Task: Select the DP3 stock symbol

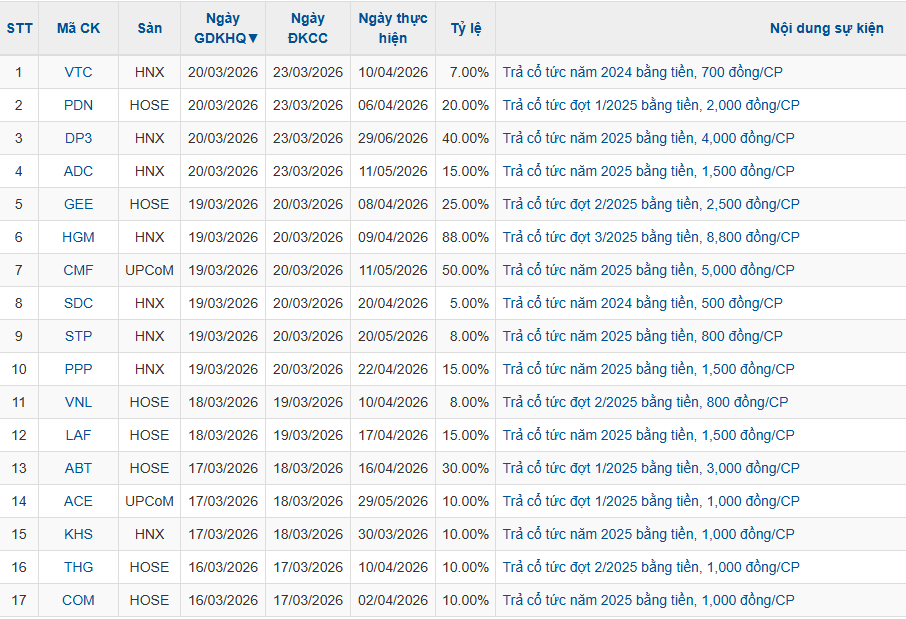Action: pos(78,138)
